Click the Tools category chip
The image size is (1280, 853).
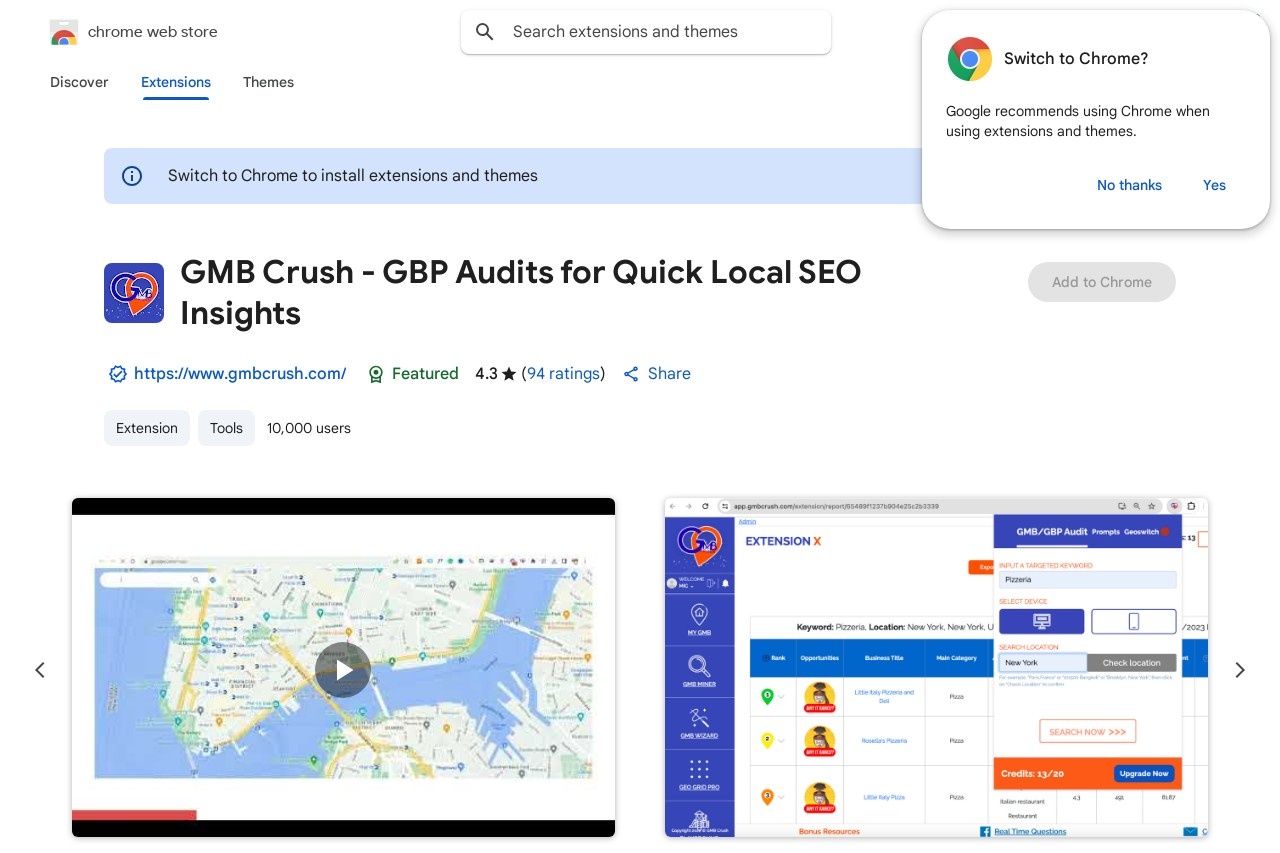pyautogui.click(x=226, y=428)
